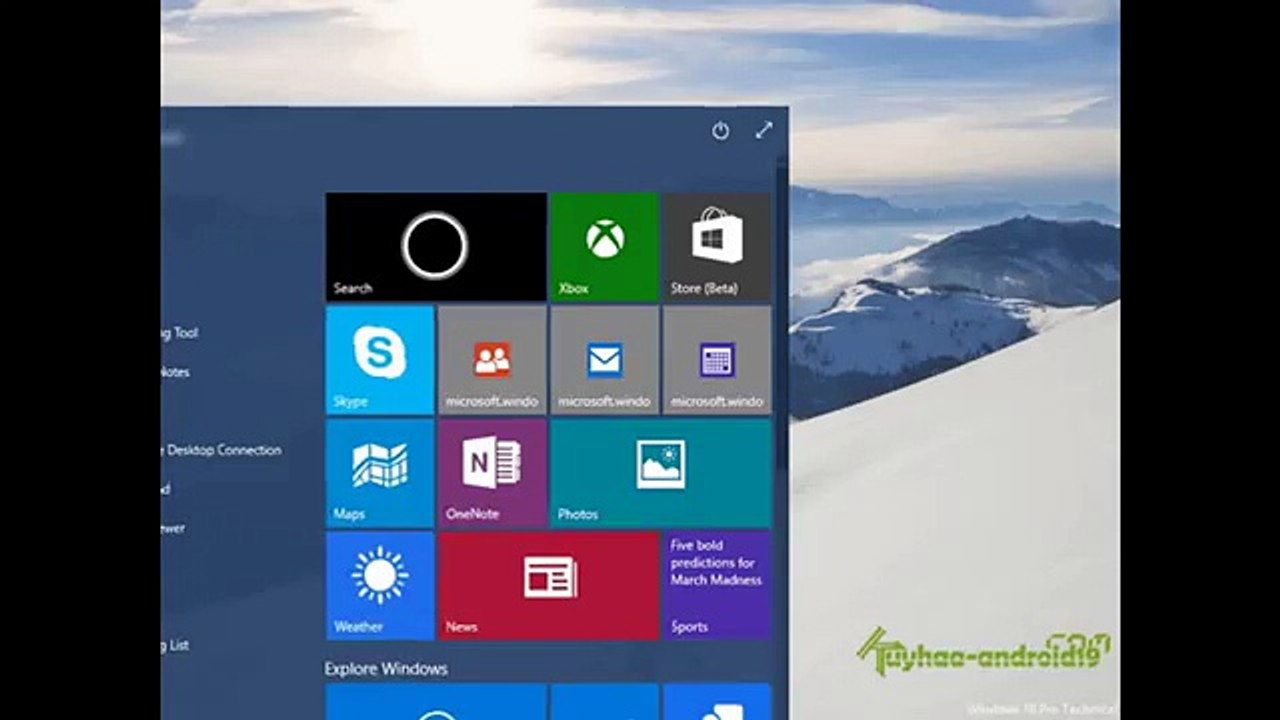Open the People tile with red icon
Image resolution: width=1280 pixels, height=720 pixels.
tap(492, 360)
